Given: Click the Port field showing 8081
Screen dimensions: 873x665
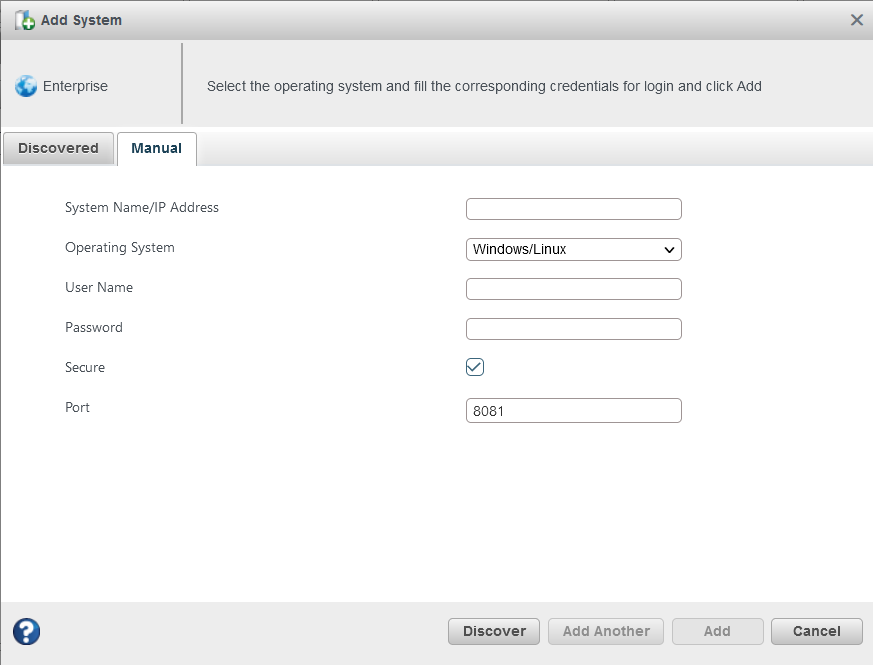Looking at the screenshot, I should click(x=573, y=410).
